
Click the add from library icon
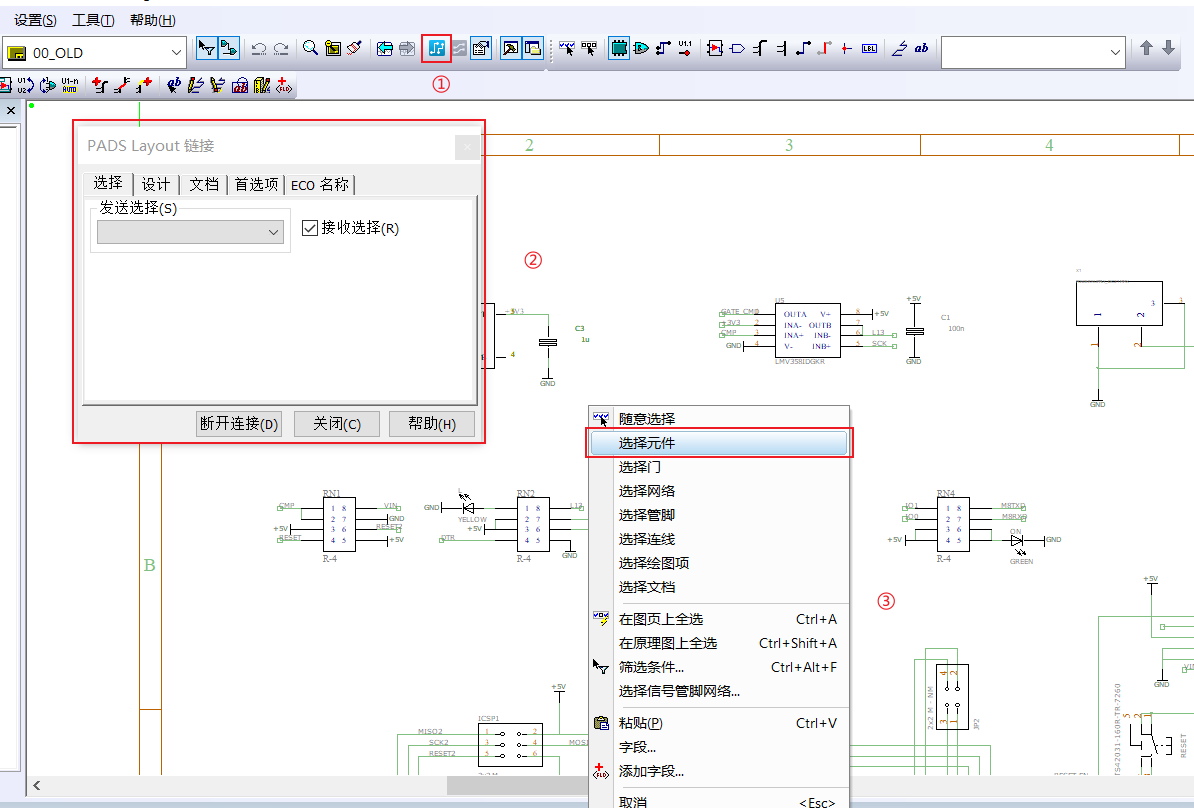click(240, 85)
